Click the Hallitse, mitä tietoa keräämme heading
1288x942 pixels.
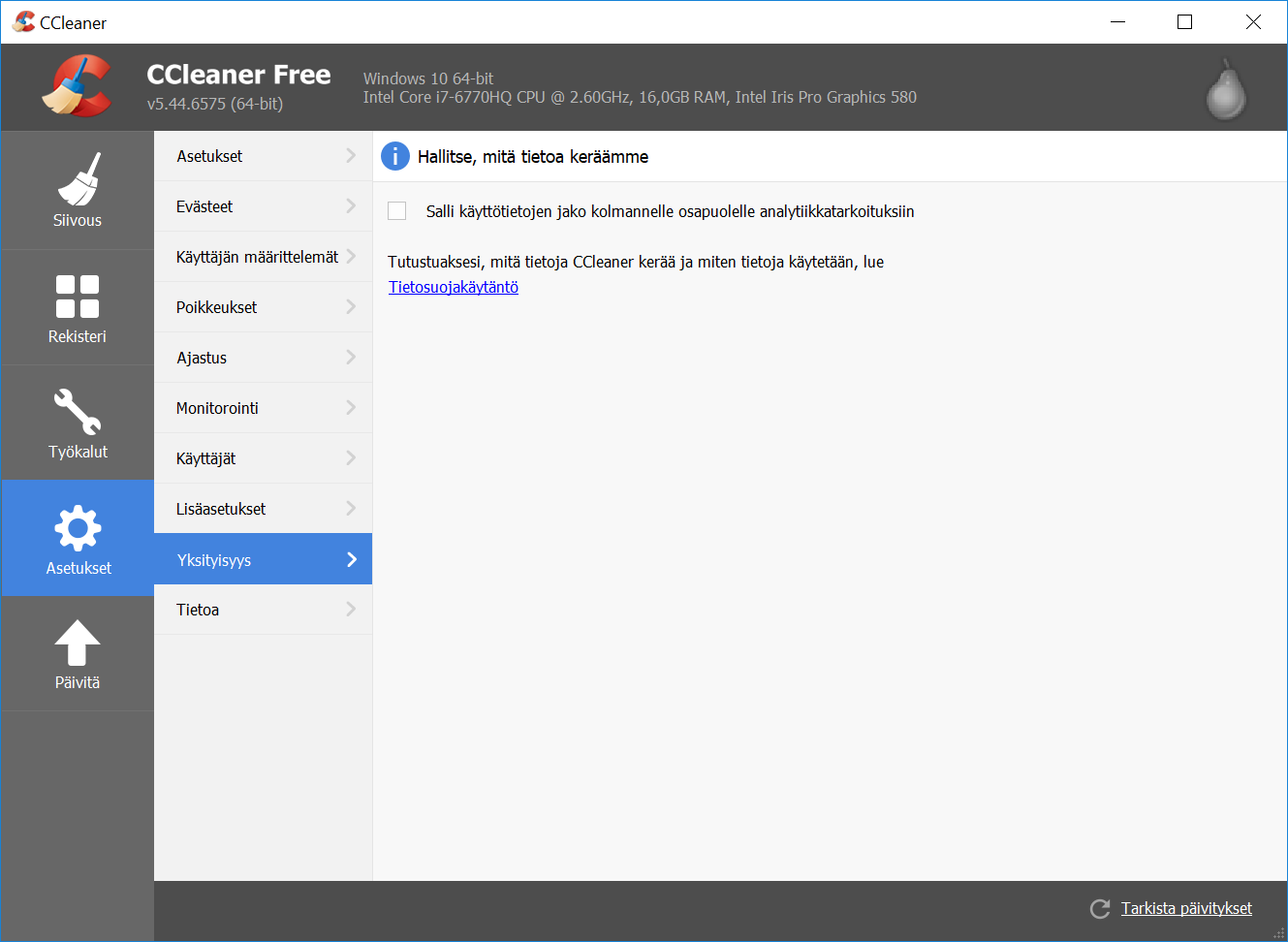point(533,157)
